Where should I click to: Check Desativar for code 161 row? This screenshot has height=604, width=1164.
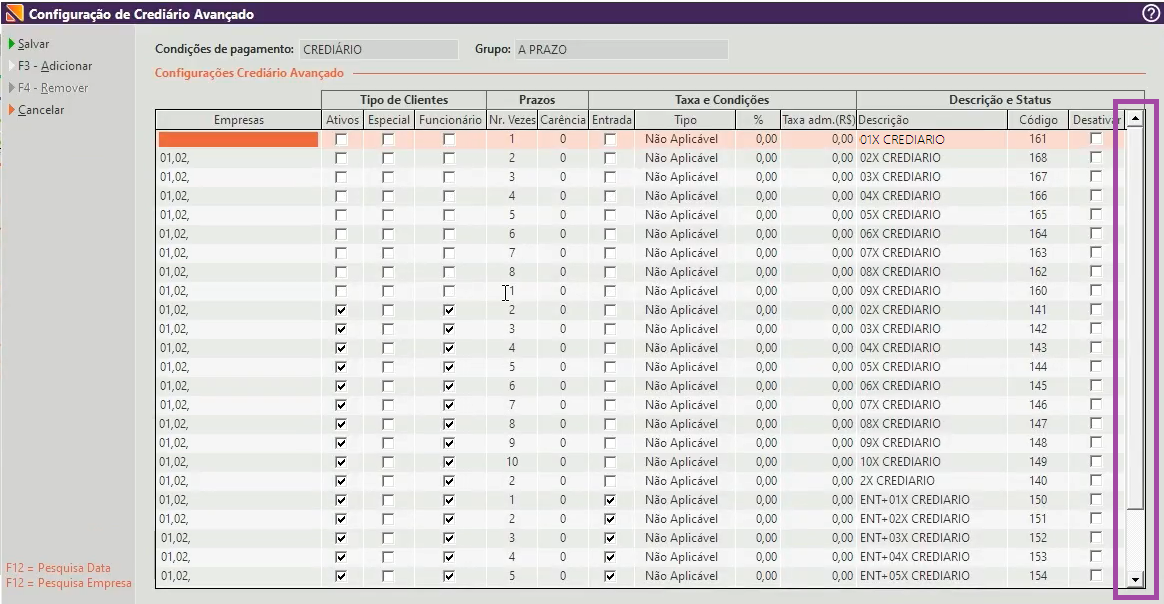pos(1096,140)
